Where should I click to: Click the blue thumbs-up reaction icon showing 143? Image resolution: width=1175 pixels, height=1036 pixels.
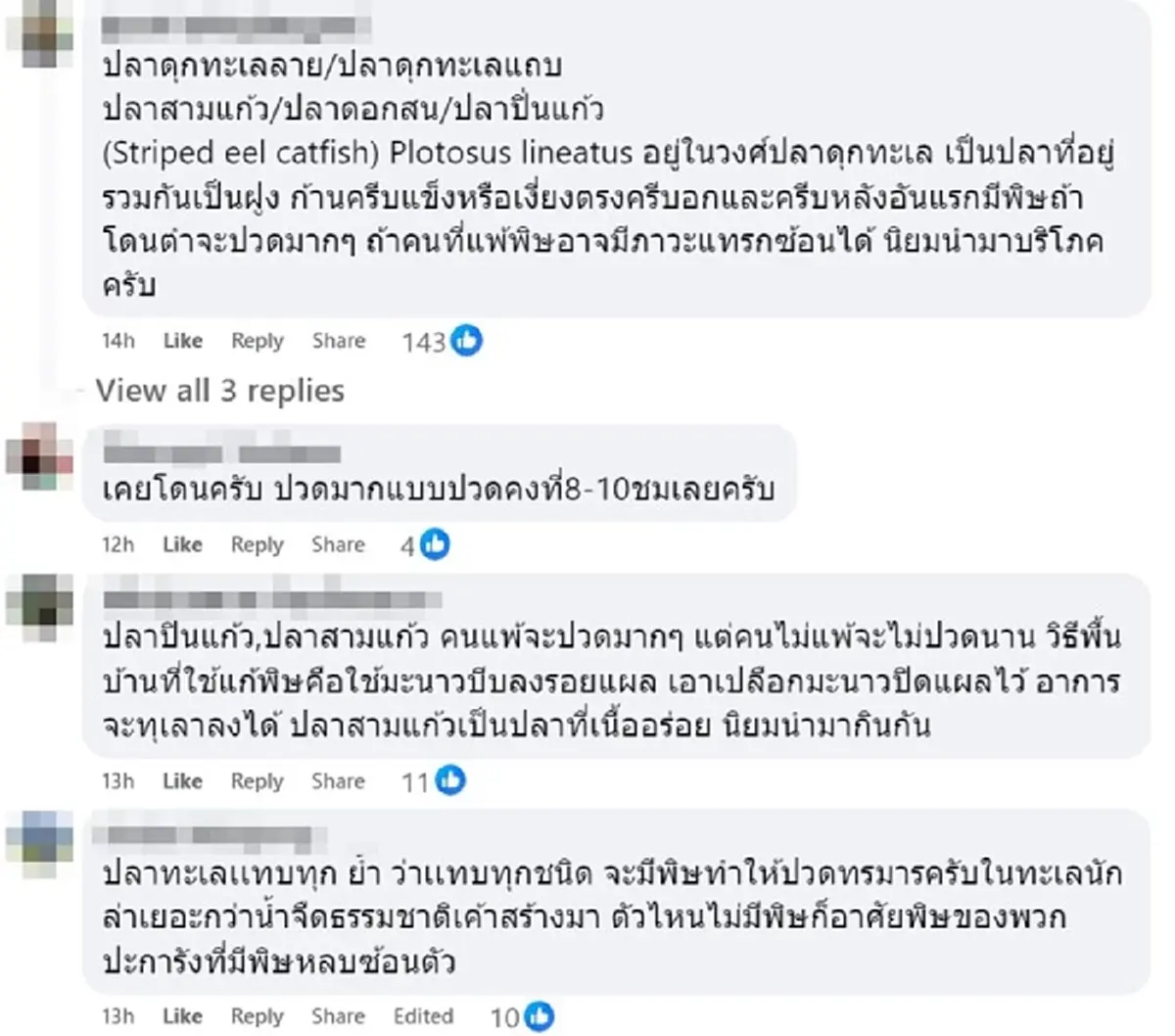(466, 341)
